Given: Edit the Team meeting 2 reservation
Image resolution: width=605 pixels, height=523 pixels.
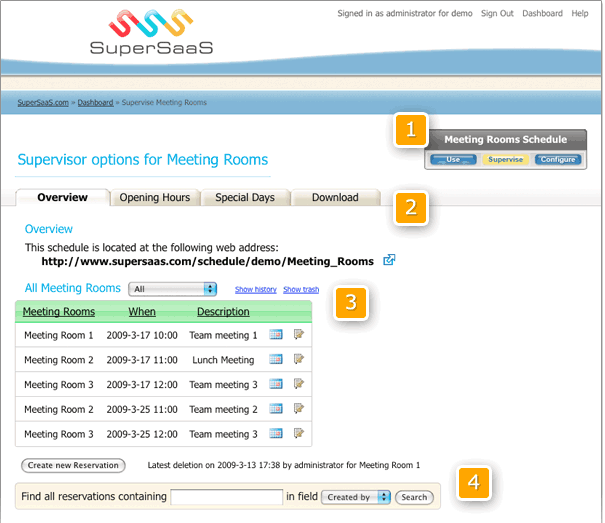Looking at the screenshot, I should [299, 408].
